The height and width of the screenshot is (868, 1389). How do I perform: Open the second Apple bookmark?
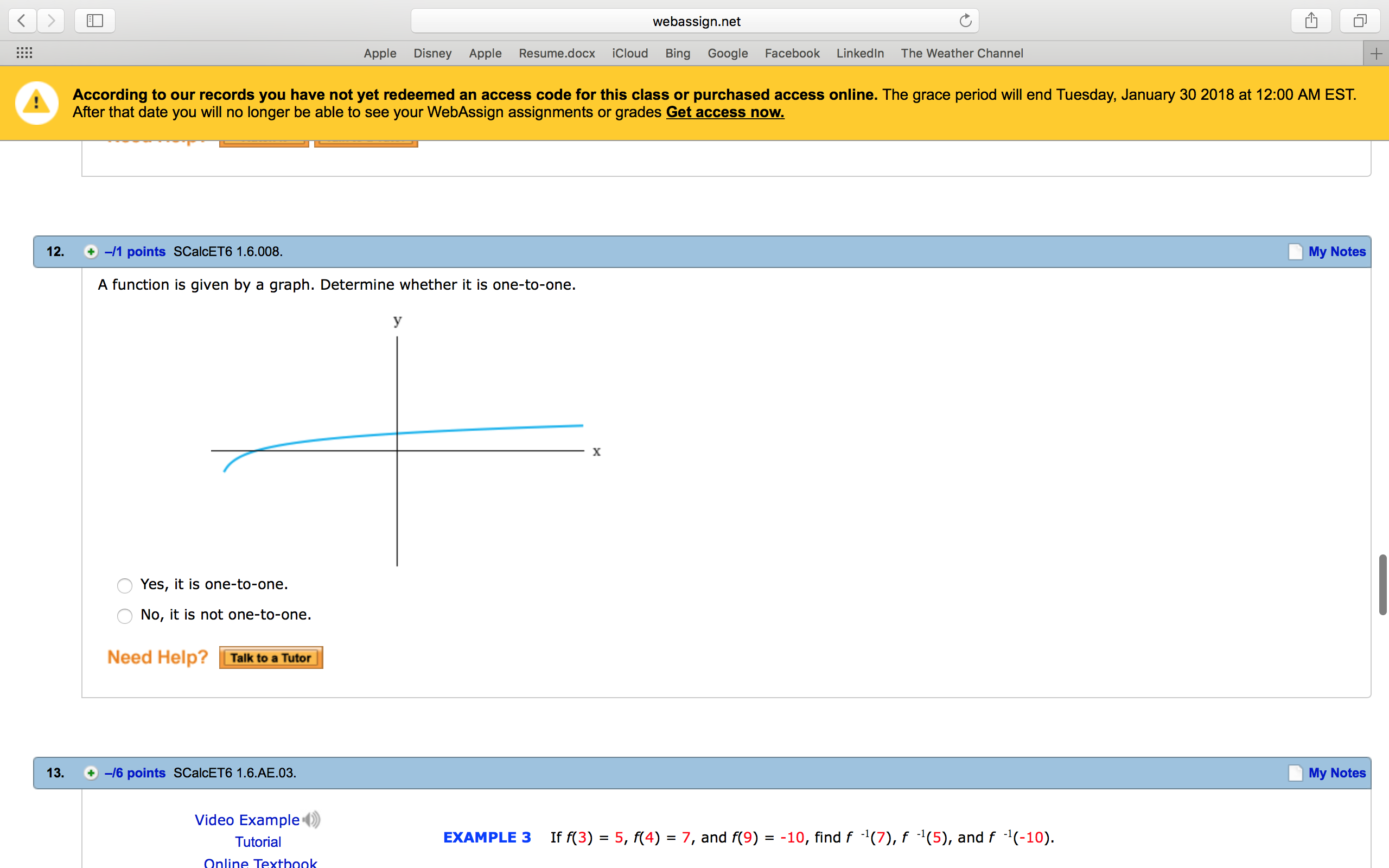coord(485,53)
